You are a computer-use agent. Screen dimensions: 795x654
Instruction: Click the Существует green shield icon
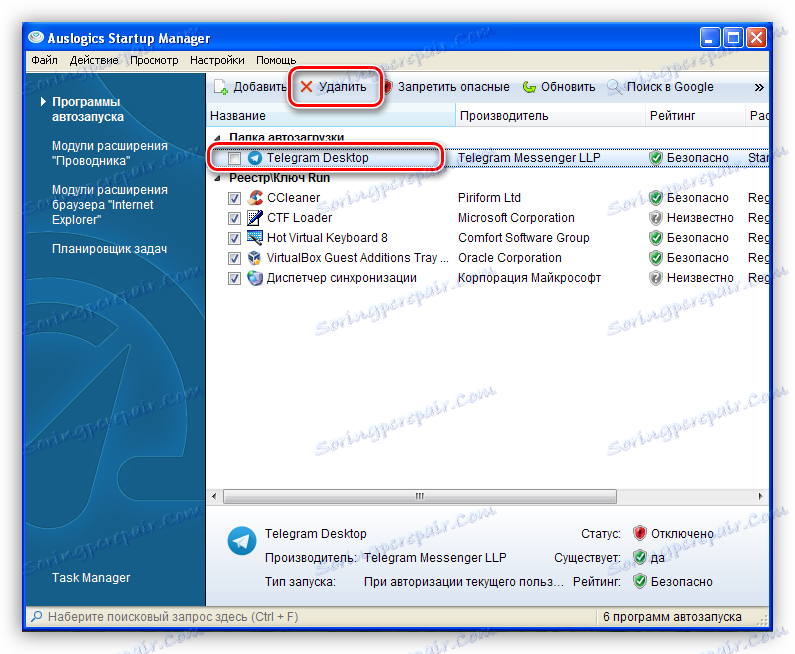[x=640, y=558]
